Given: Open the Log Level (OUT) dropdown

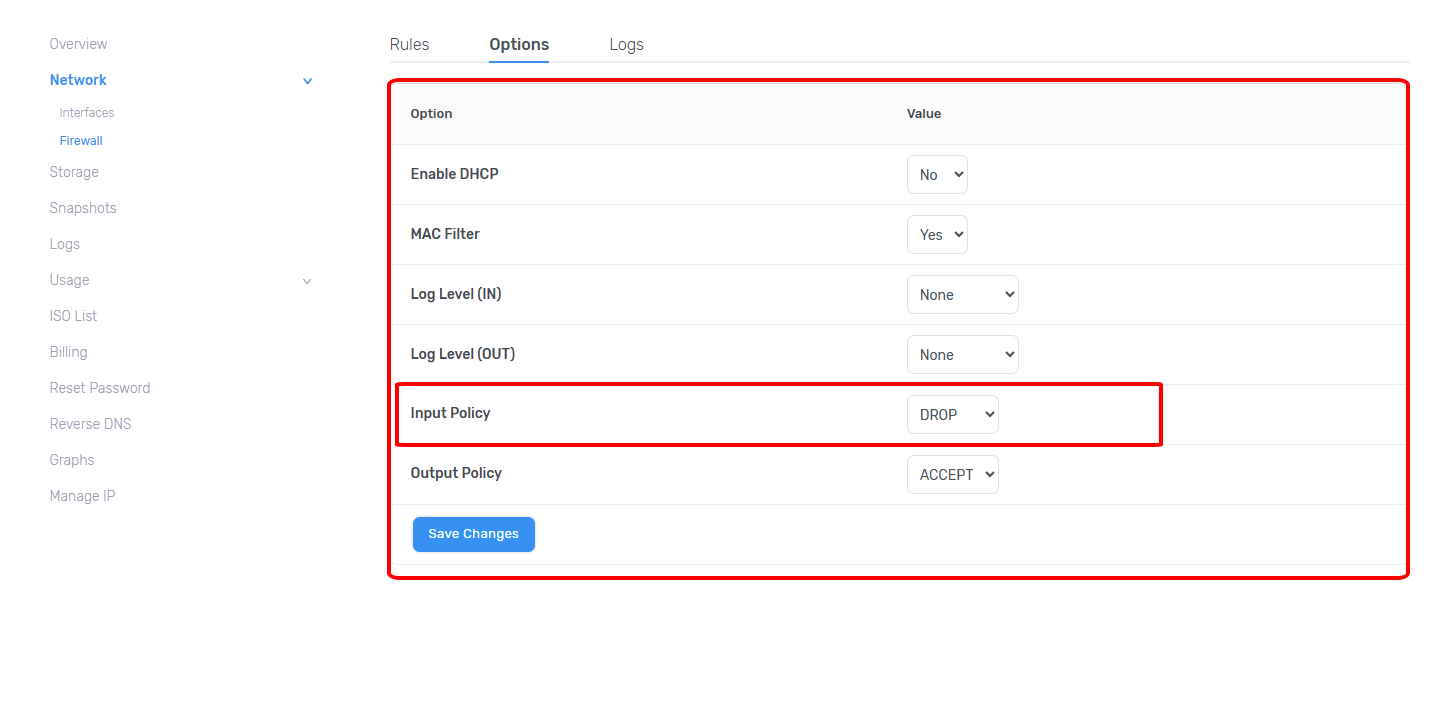Looking at the screenshot, I should coord(962,355).
